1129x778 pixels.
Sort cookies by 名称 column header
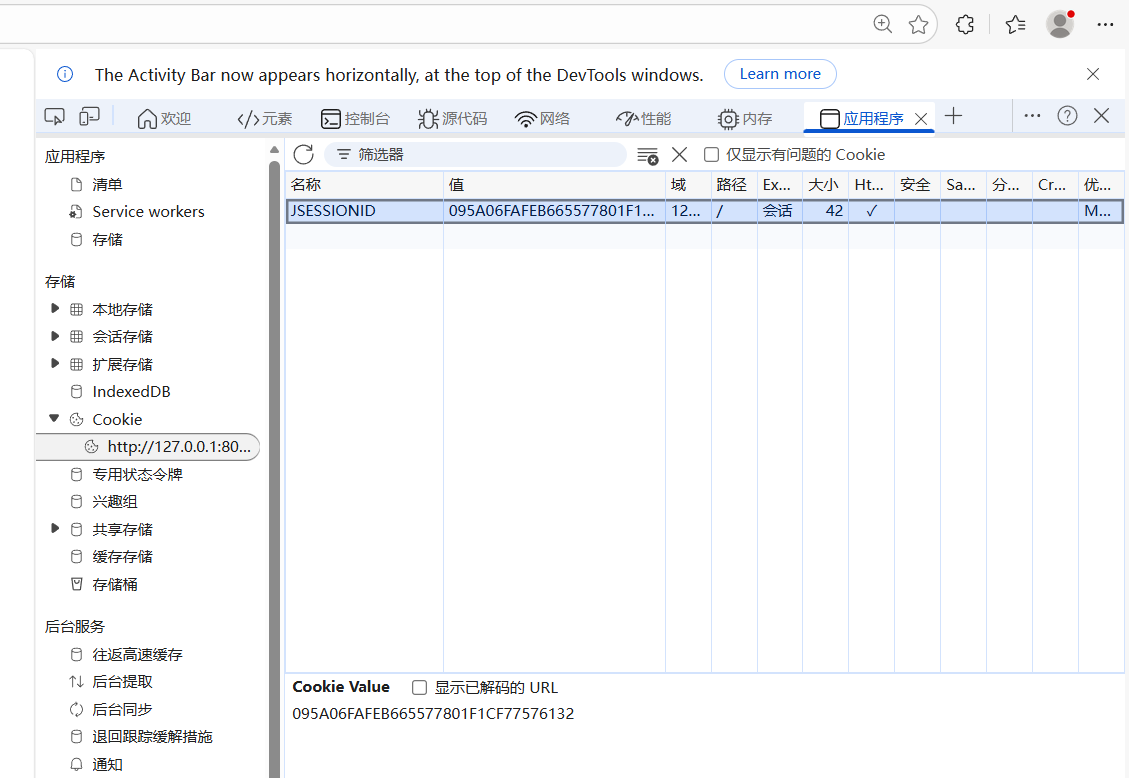364,185
